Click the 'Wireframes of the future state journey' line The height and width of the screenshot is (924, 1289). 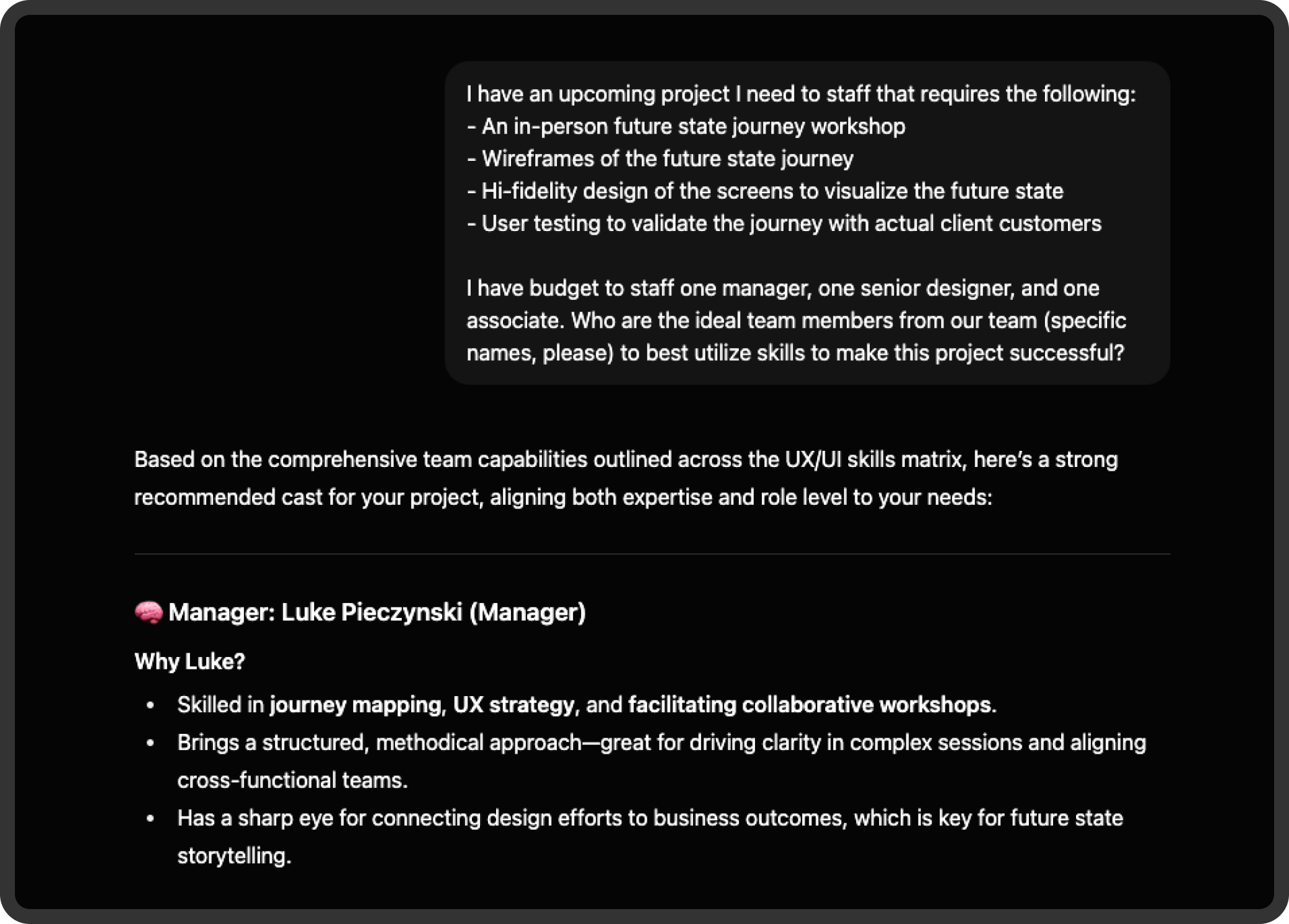pos(660,158)
